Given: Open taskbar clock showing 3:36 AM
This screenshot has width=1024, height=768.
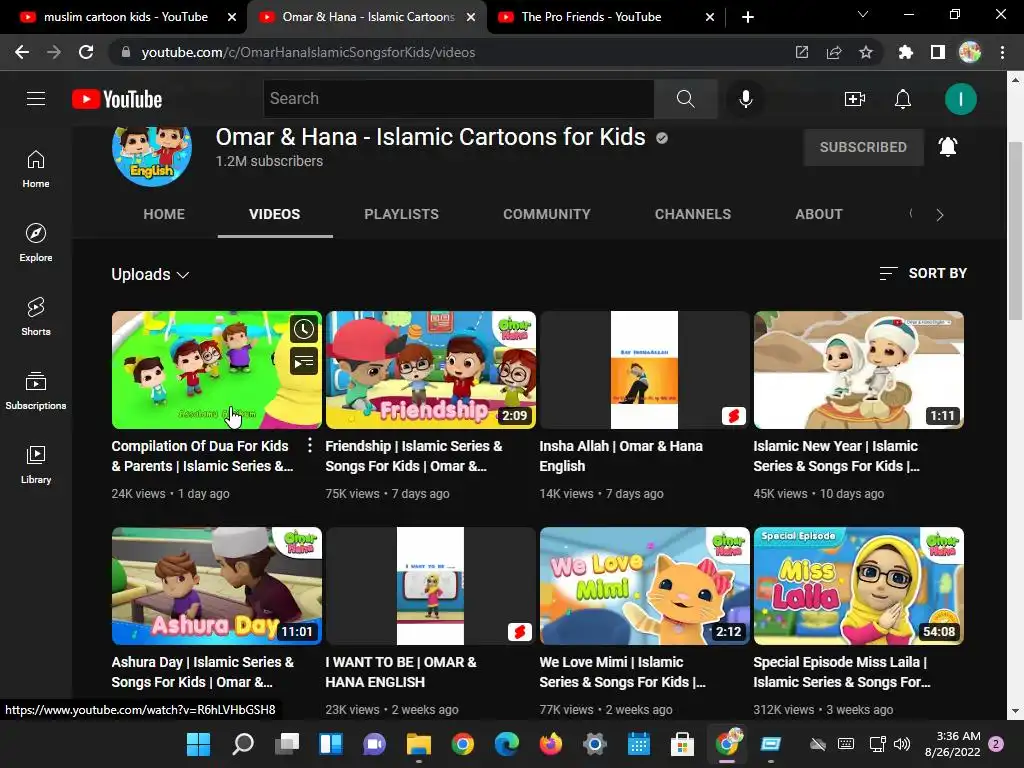Looking at the screenshot, I should tap(952, 744).
